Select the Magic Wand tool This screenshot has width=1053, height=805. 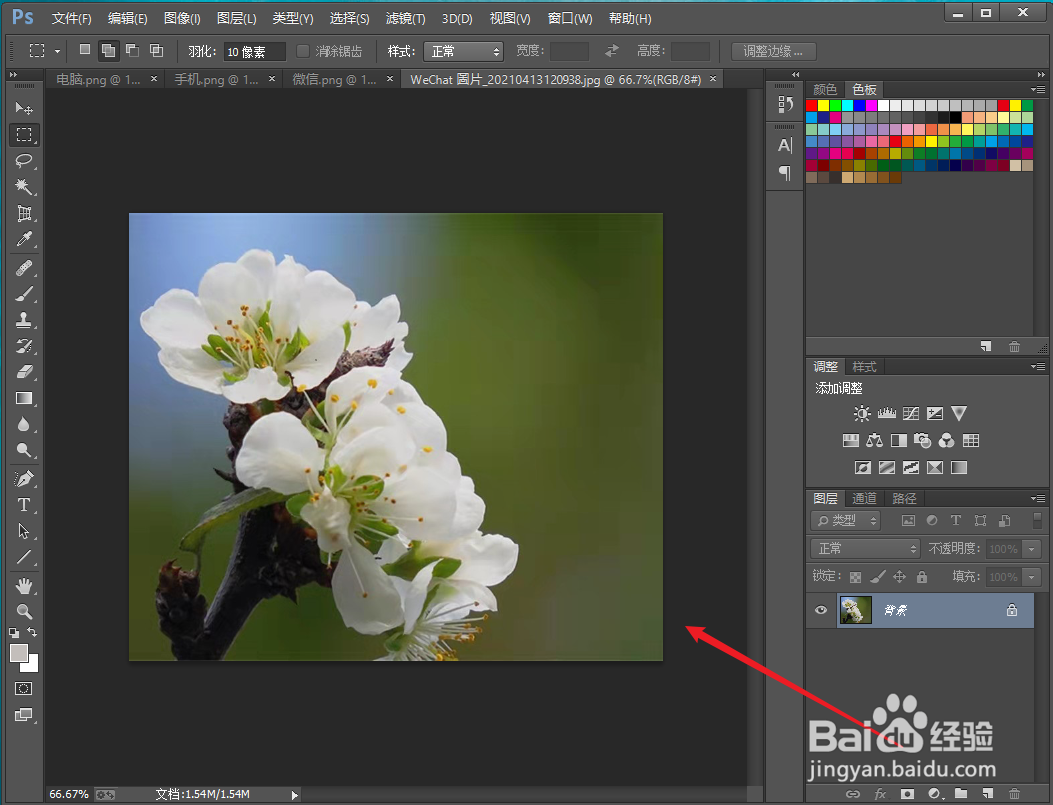(x=24, y=187)
